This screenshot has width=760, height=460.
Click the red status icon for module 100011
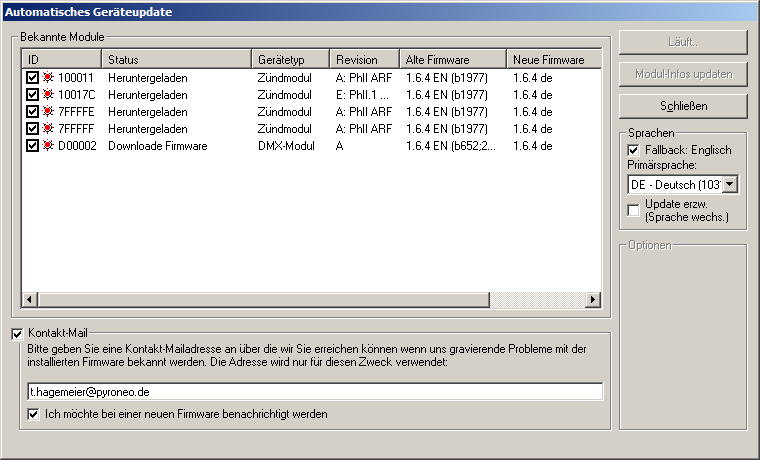48,77
